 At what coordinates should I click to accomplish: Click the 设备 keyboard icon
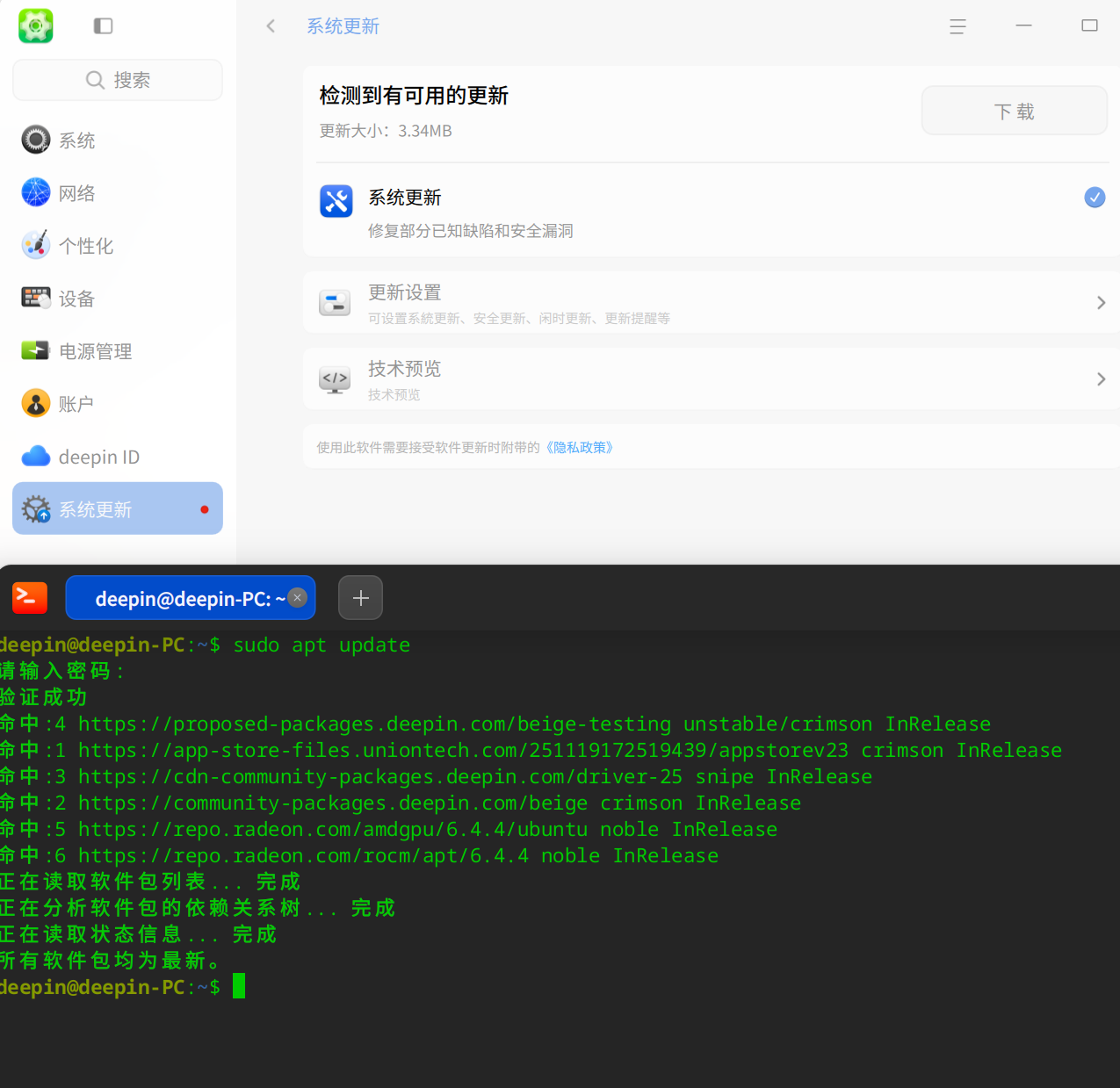click(x=36, y=298)
